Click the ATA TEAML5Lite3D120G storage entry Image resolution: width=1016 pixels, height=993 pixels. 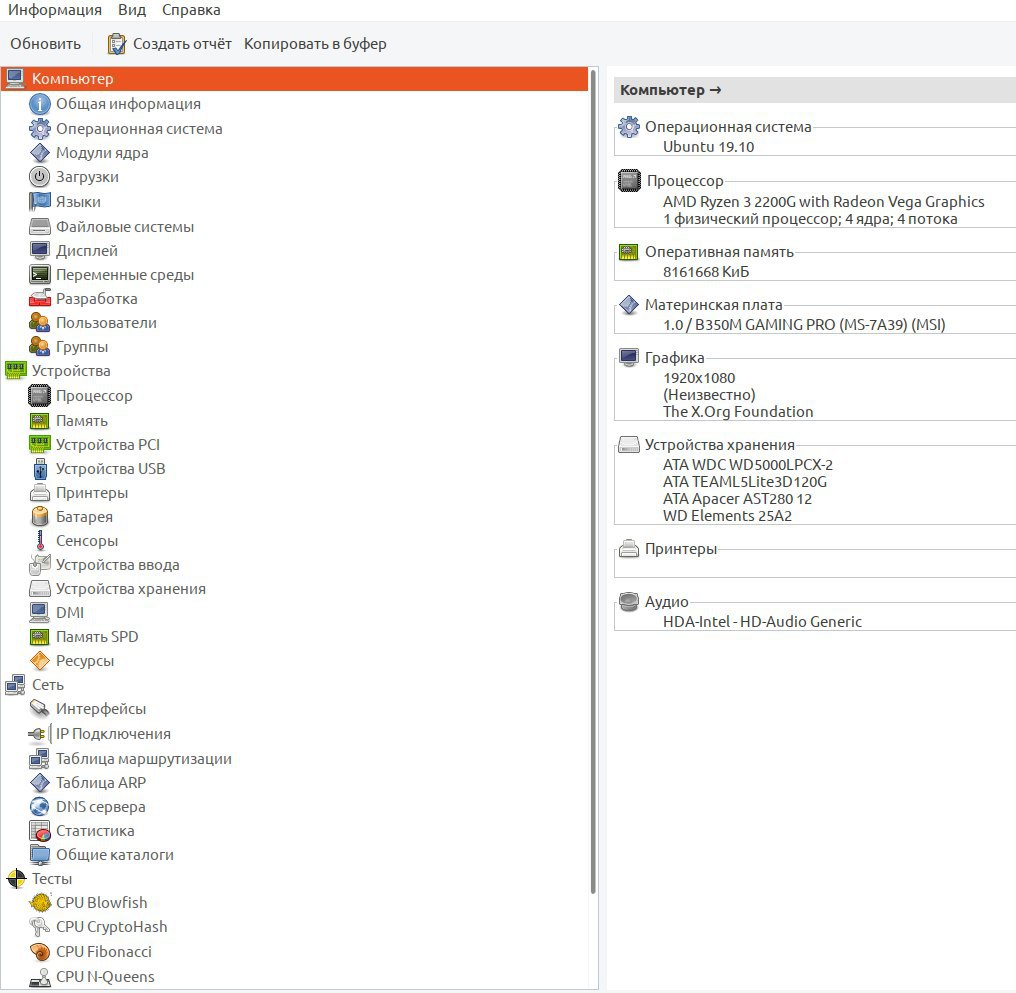(745, 482)
